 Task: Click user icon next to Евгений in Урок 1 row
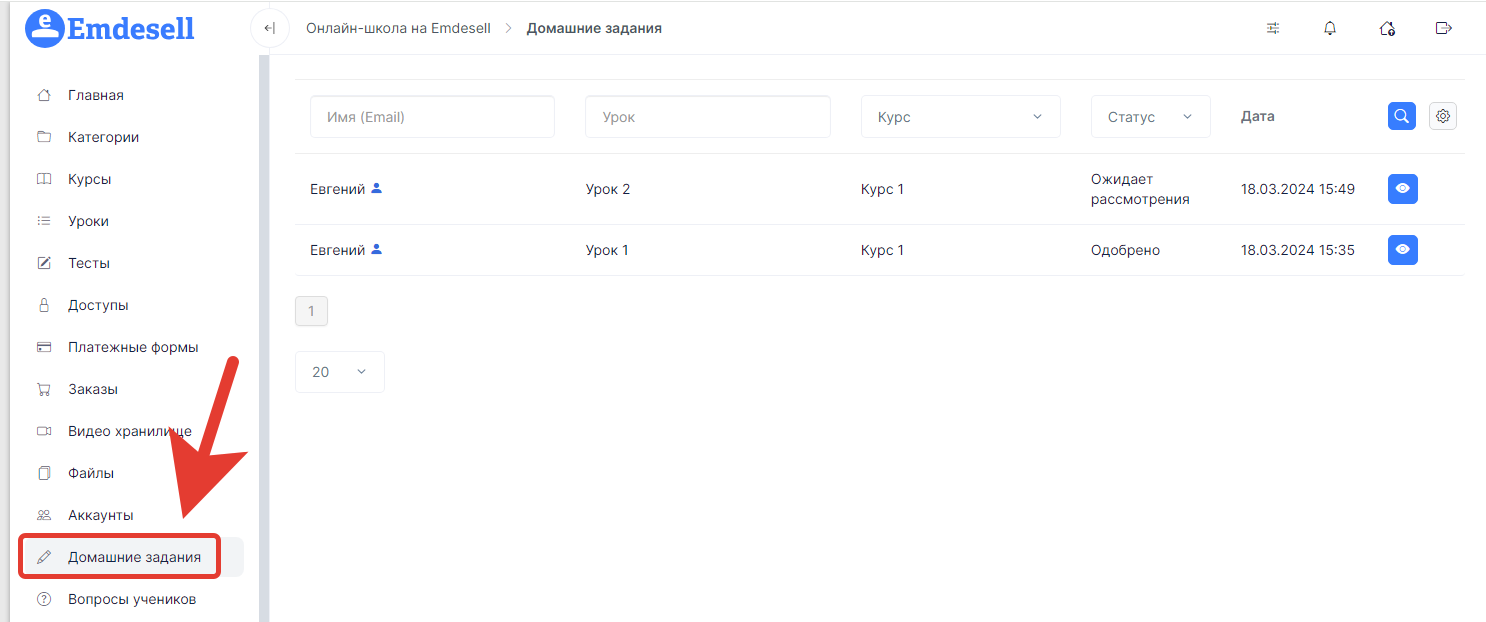pyautogui.click(x=377, y=249)
